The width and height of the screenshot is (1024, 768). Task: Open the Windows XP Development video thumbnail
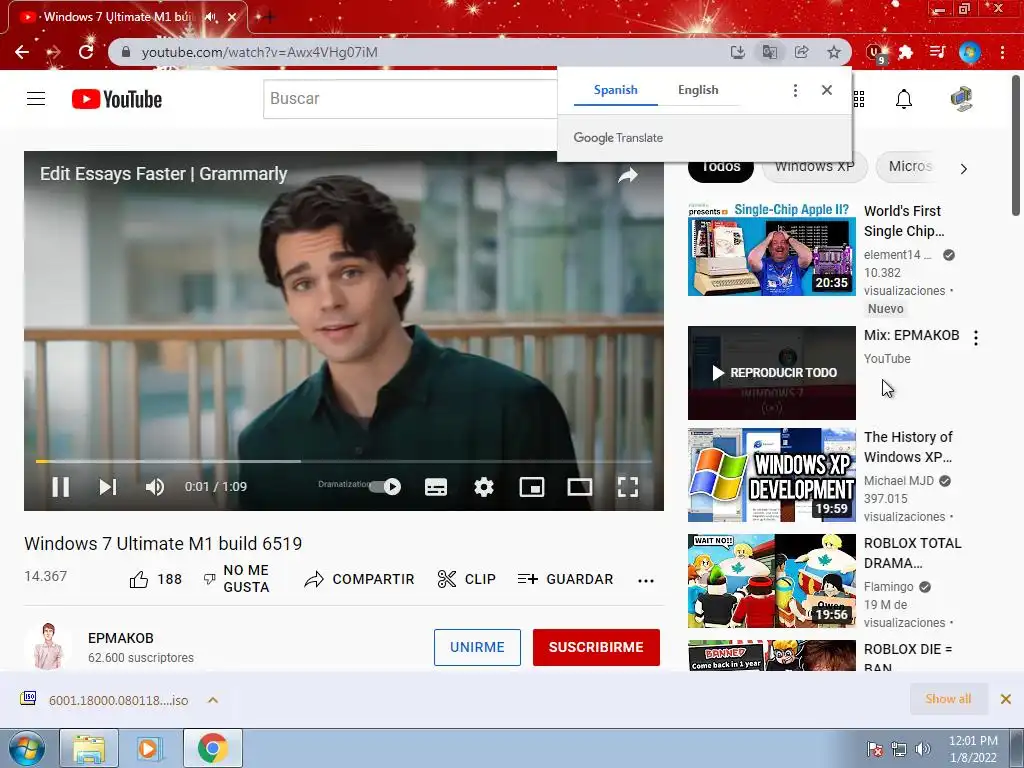coord(771,475)
